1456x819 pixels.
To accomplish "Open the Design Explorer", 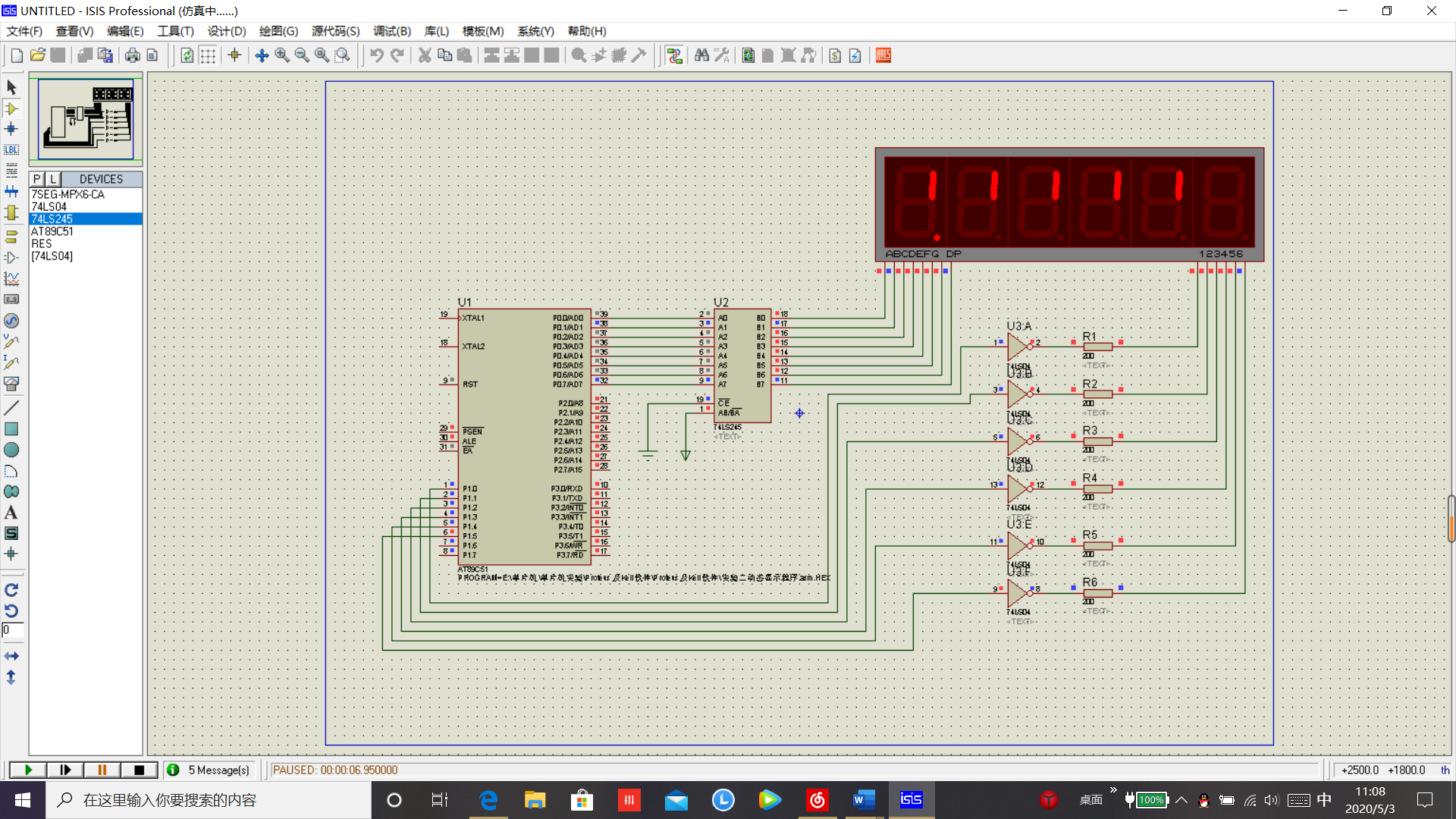I will [748, 55].
